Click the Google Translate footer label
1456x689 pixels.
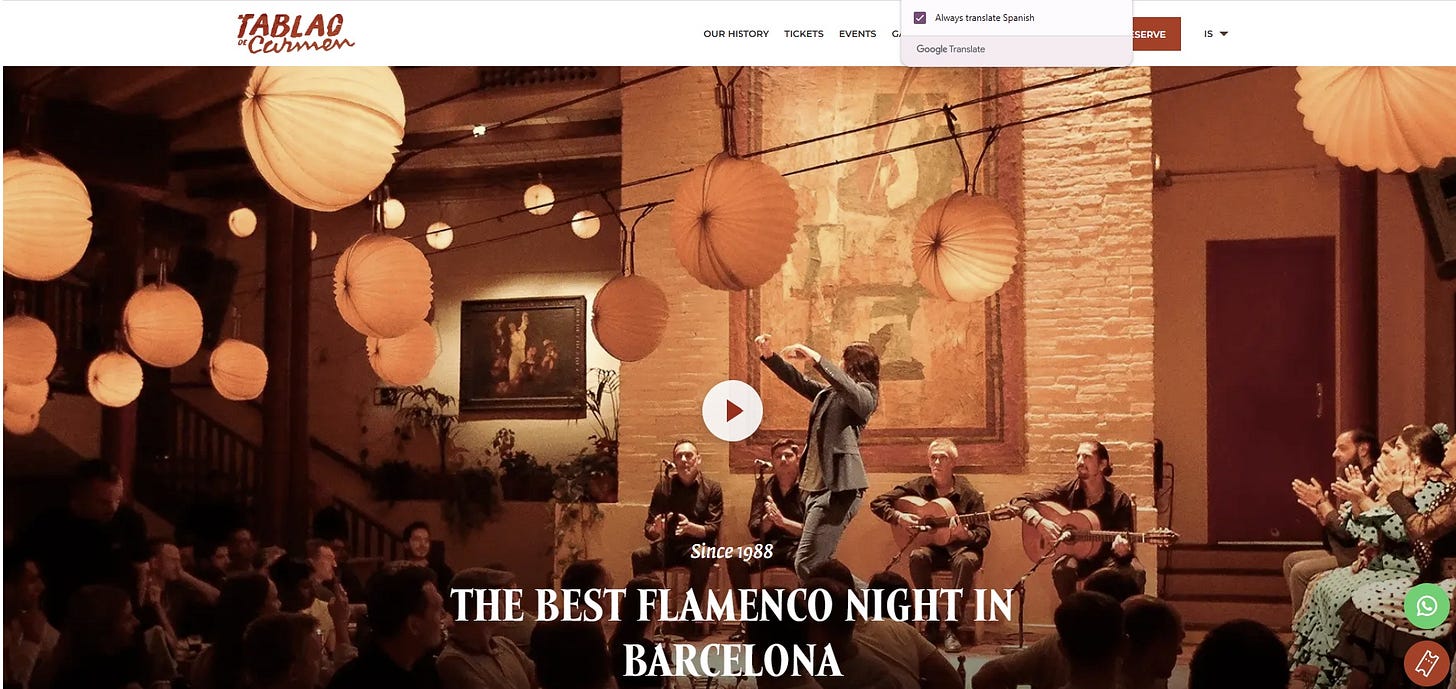click(x=950, y=49)
